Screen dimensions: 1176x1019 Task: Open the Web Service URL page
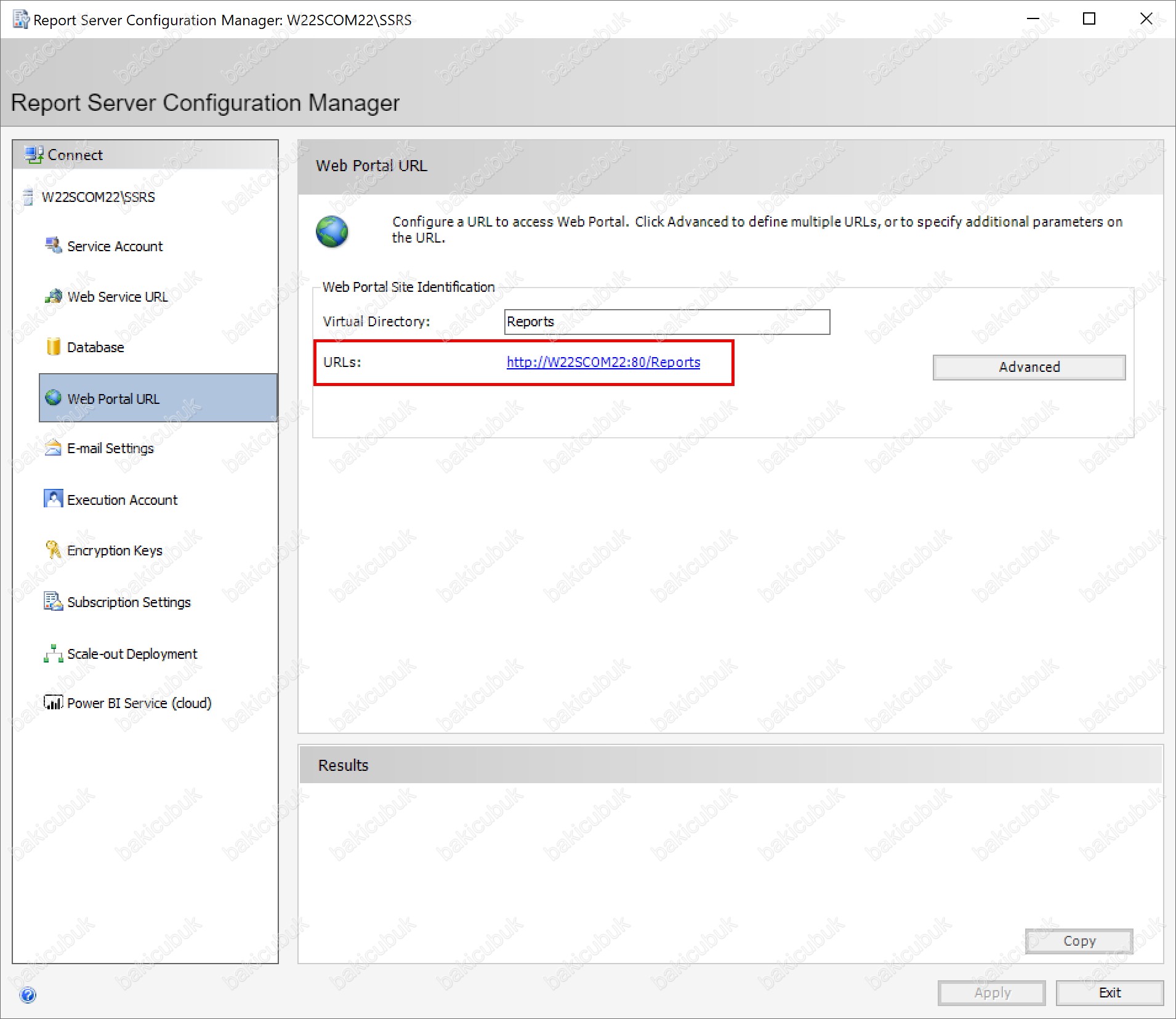tap(118, 297)
